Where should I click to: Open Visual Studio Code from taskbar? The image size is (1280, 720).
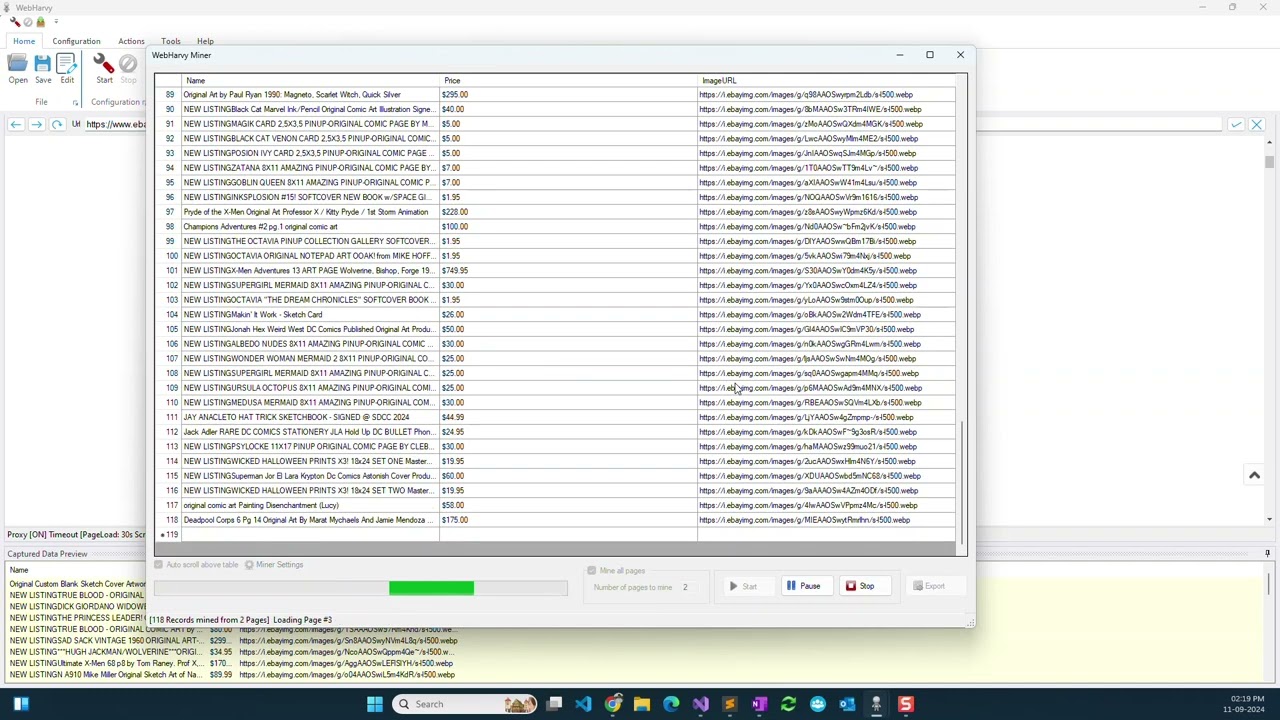coord(584,704)
